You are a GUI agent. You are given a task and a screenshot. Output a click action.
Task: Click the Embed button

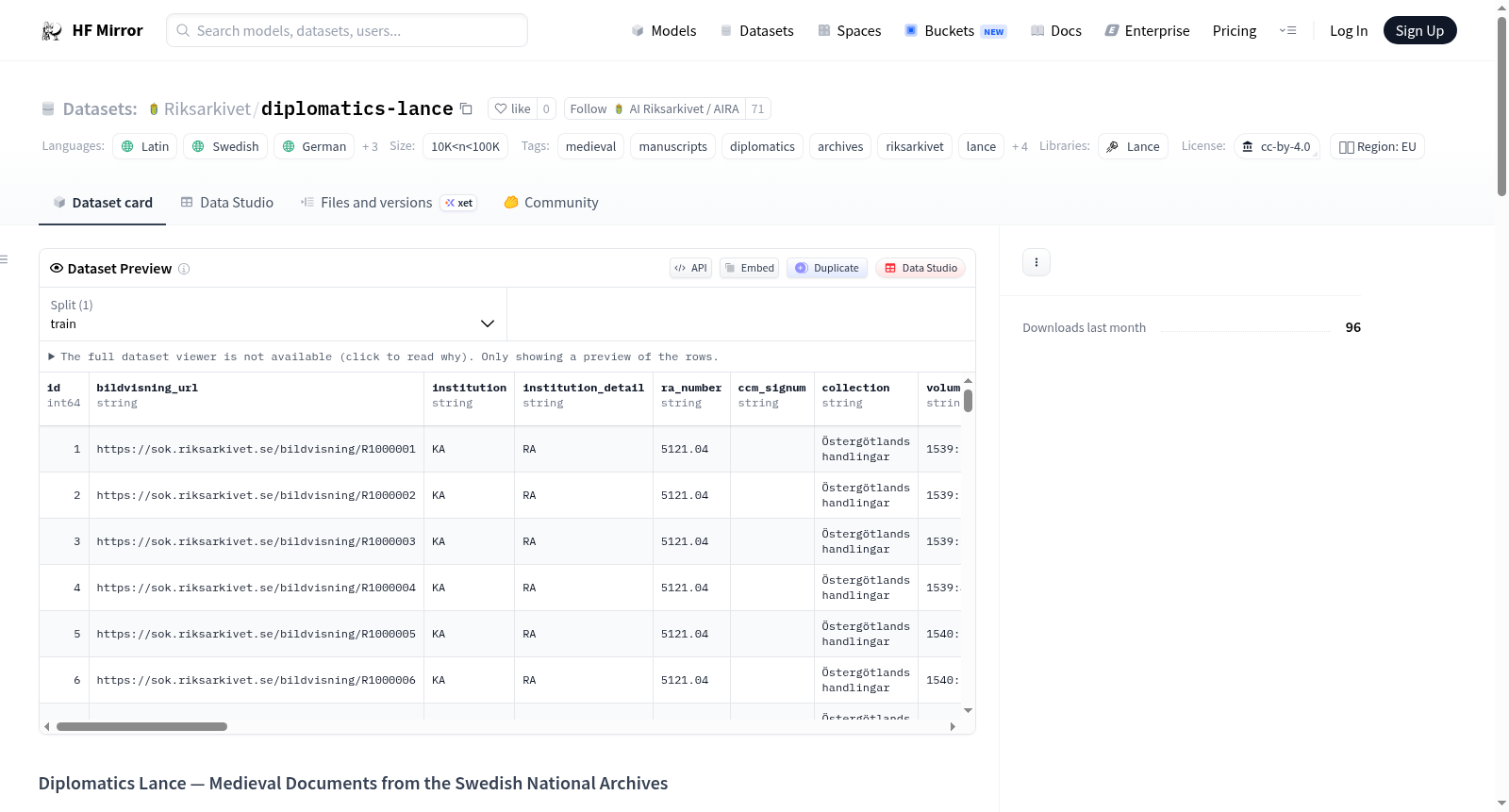pos(750,268)
